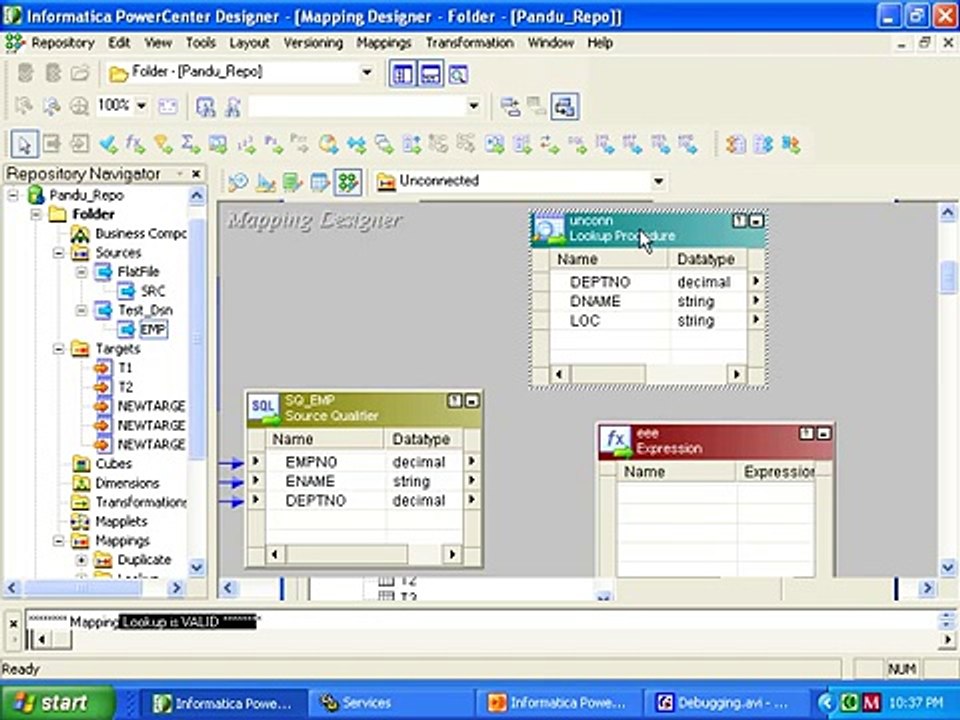
Task: Toggle the Navigator window button
Action: [x=402, y=75]
